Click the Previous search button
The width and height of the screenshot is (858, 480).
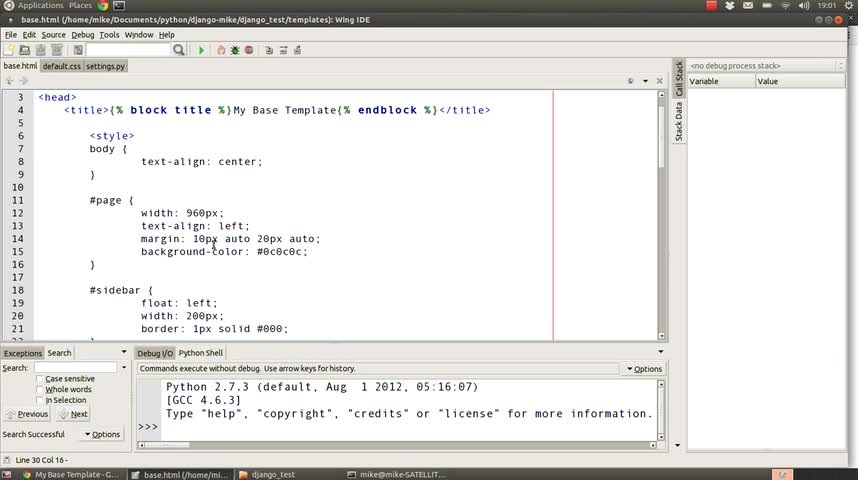[27, 414]
